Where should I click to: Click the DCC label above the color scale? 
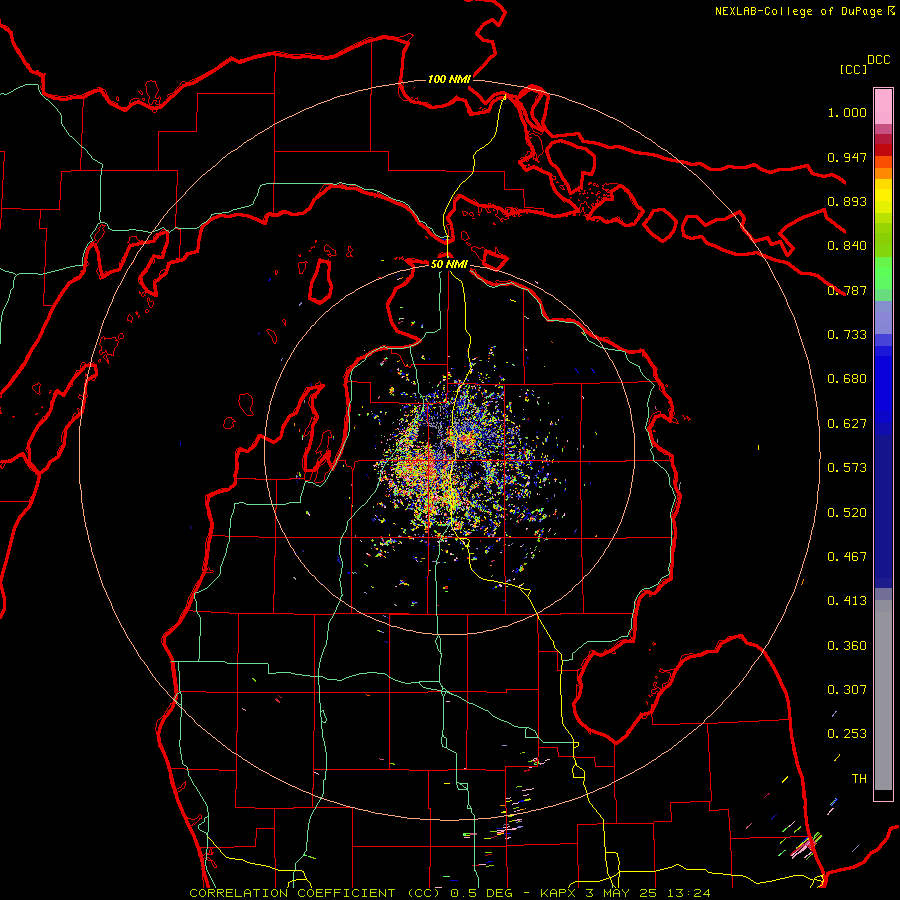coord(878,60)
